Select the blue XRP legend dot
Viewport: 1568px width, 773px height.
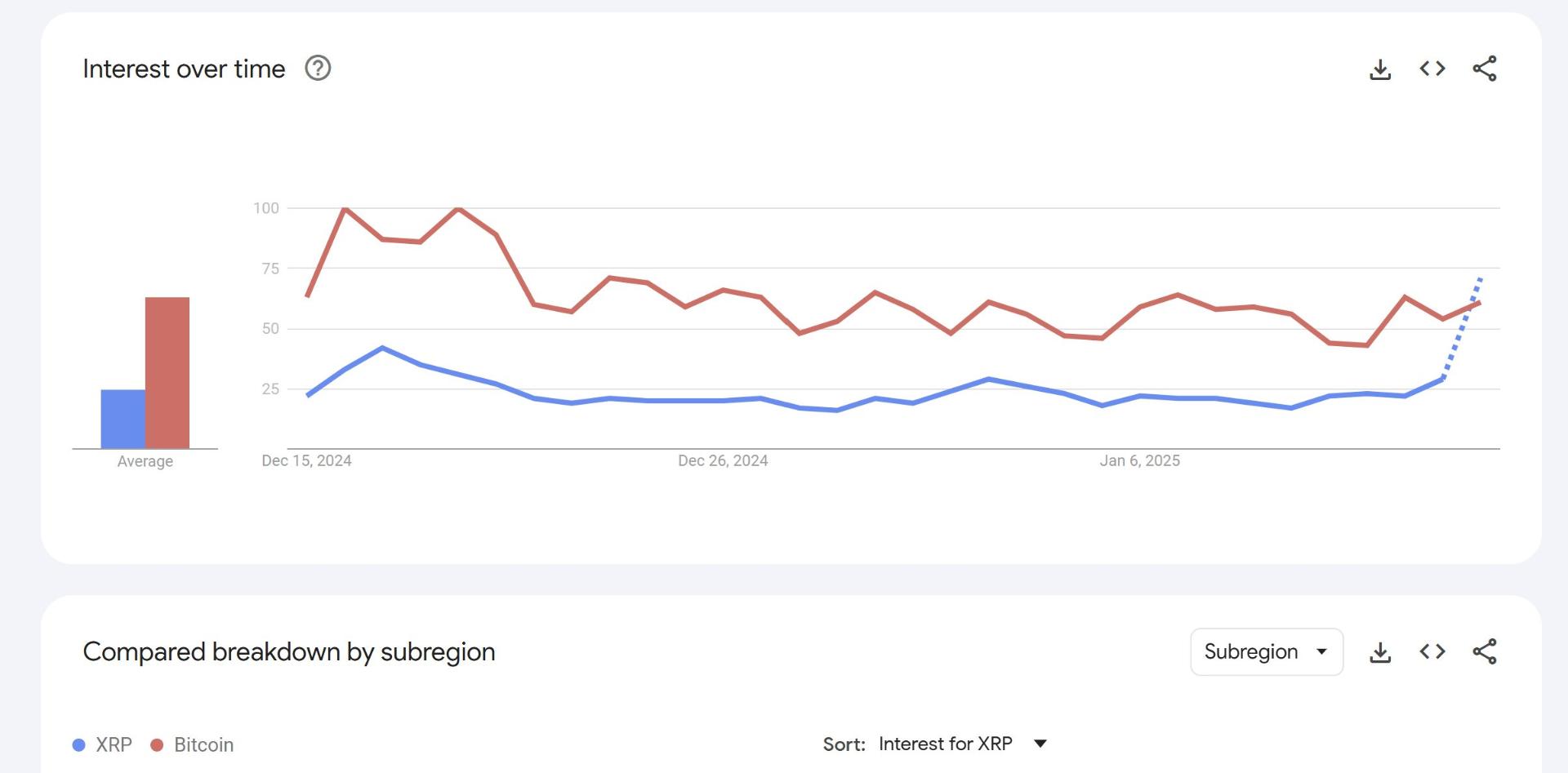click(79, 744)
